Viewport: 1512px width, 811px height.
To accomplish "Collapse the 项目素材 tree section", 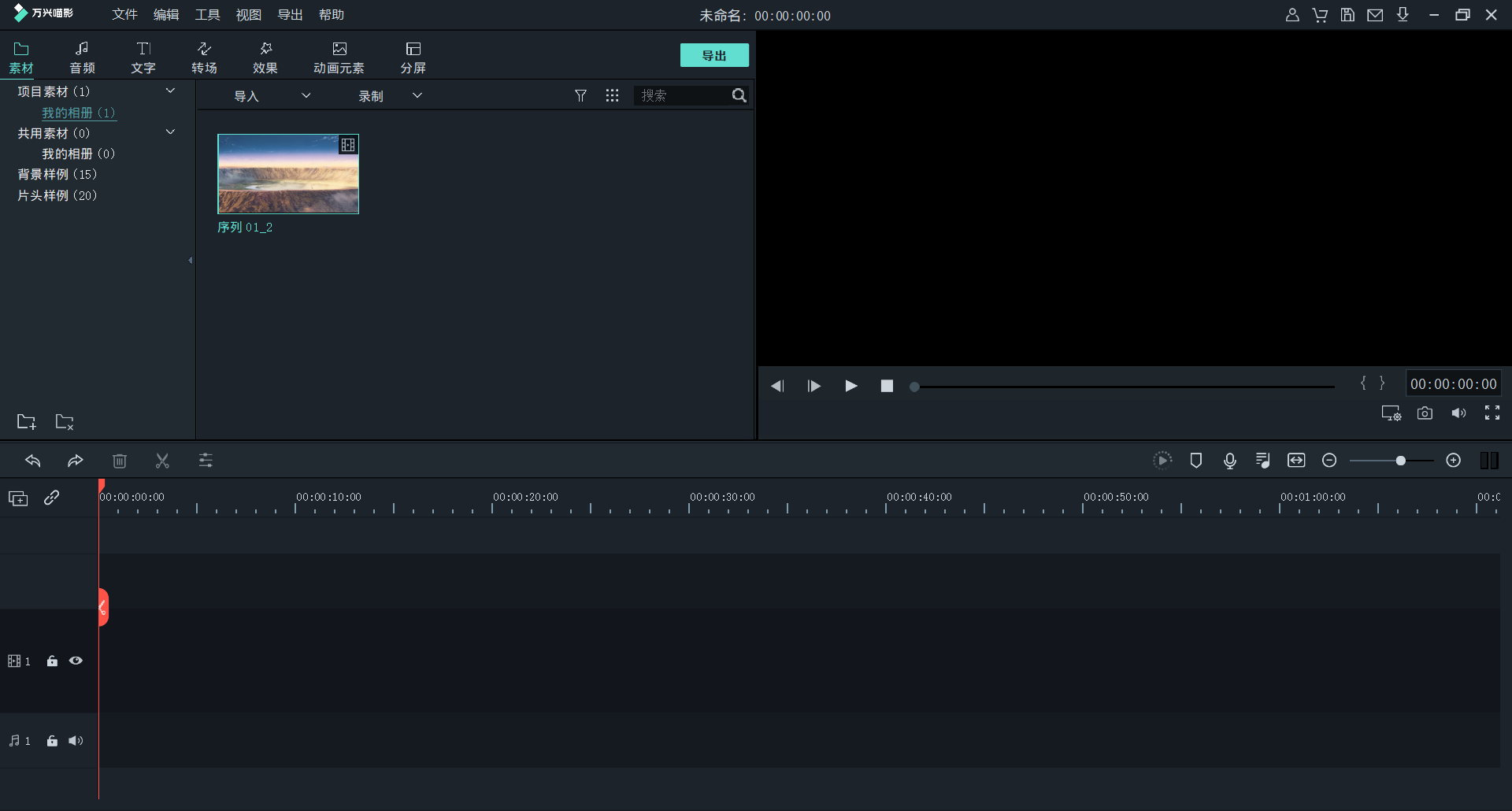I will [170, 91].
